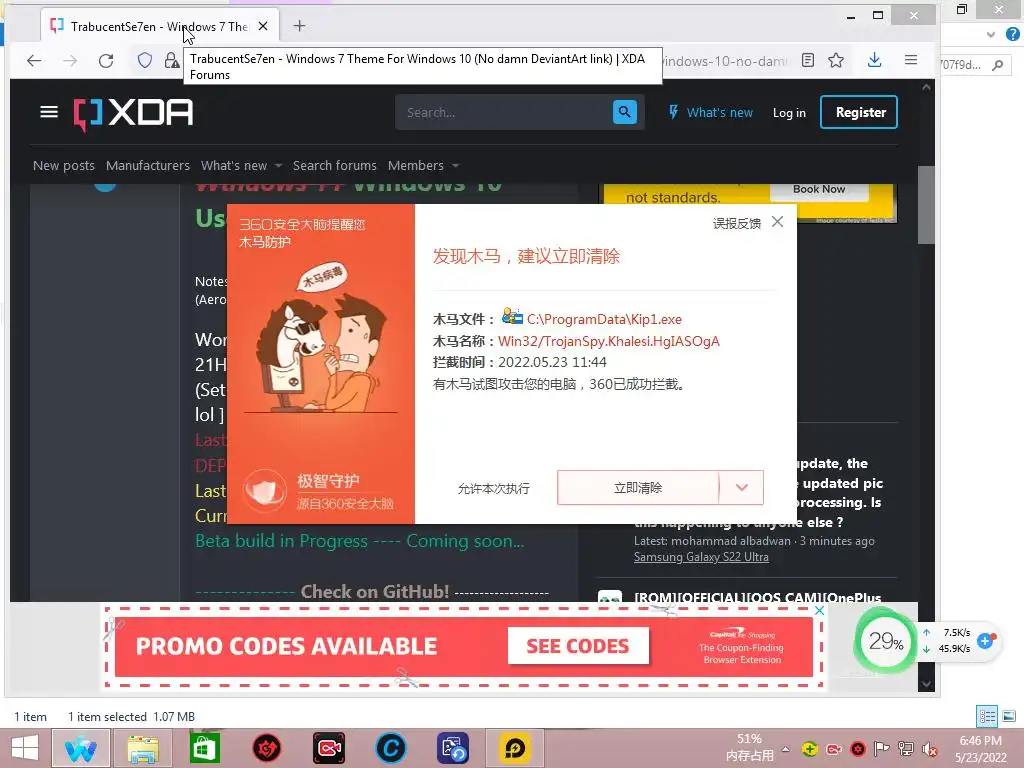Open Search forums in the nav bar

pos(334,166)
